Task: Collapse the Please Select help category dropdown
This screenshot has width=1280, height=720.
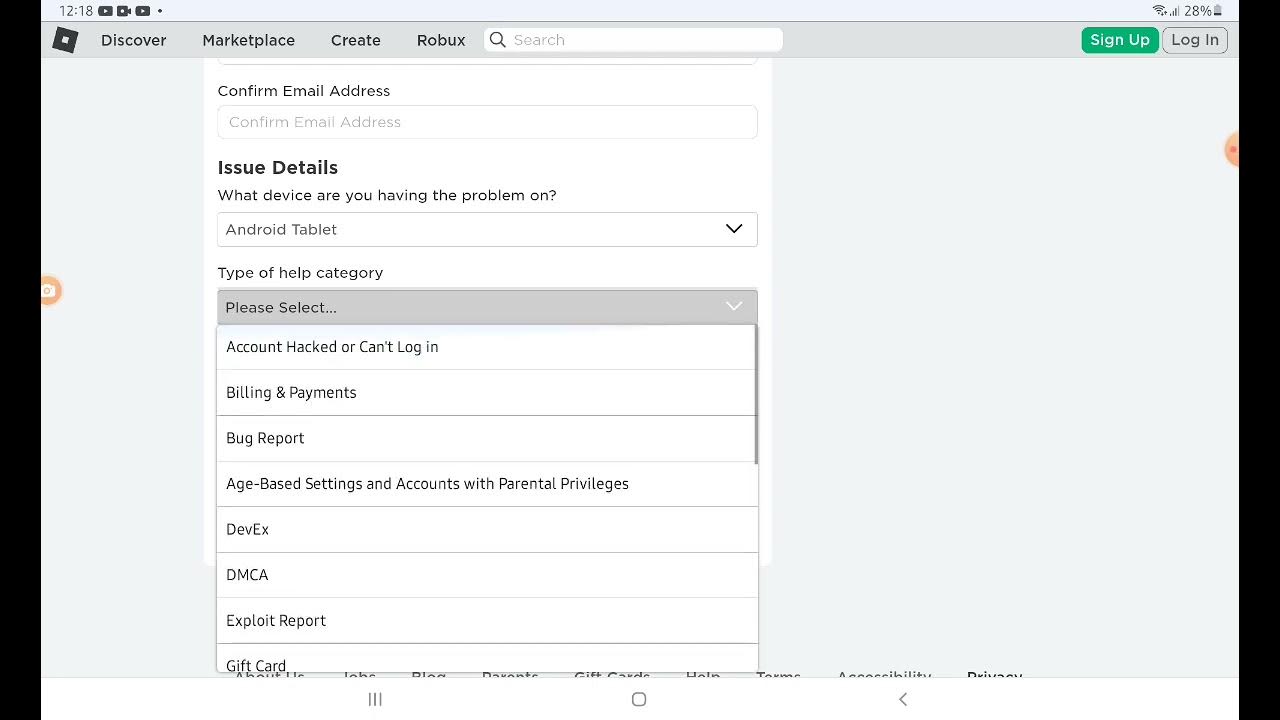Action: point(487,307)
